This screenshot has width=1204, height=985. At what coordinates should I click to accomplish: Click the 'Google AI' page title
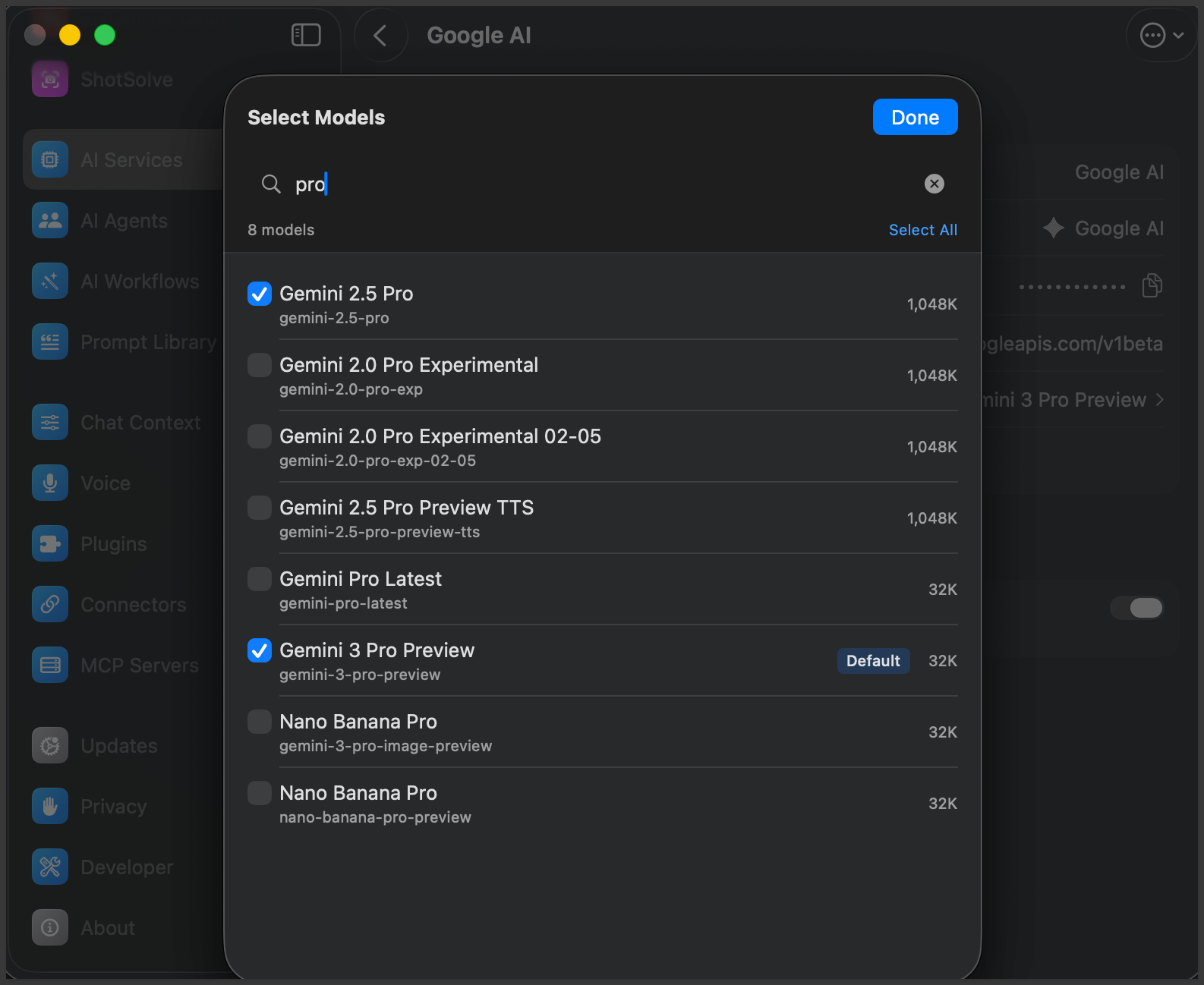point(479,35)
